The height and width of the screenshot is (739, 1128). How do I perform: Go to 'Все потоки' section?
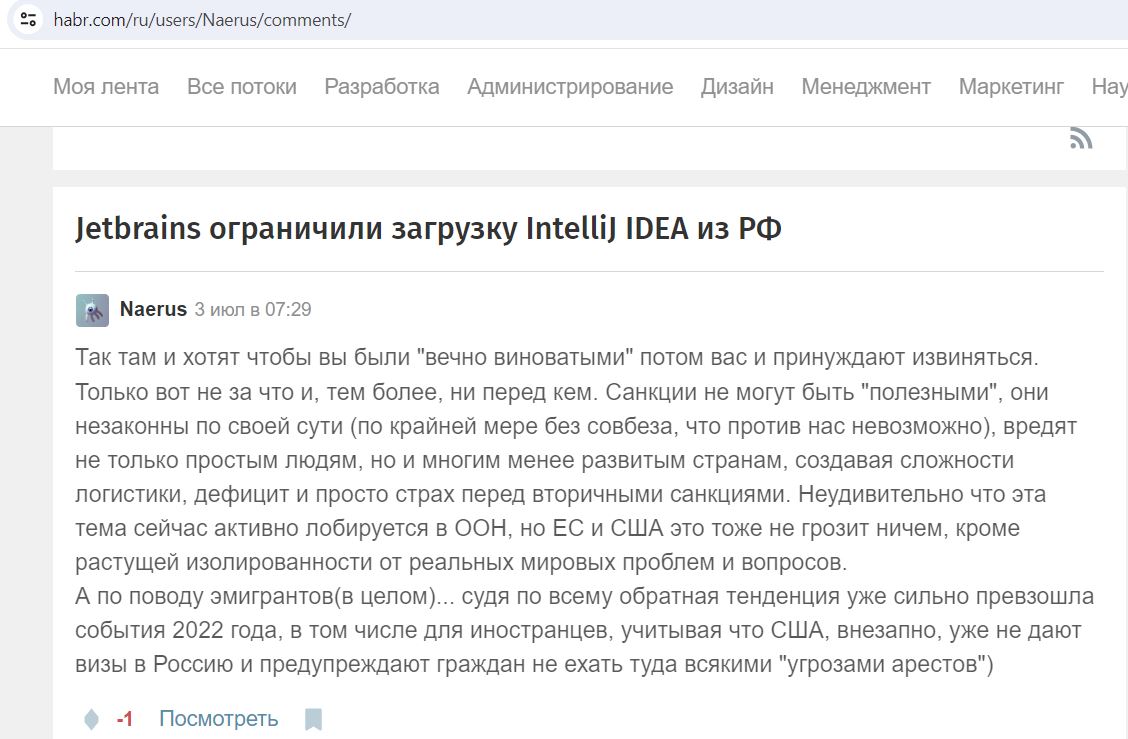(242, 86)
